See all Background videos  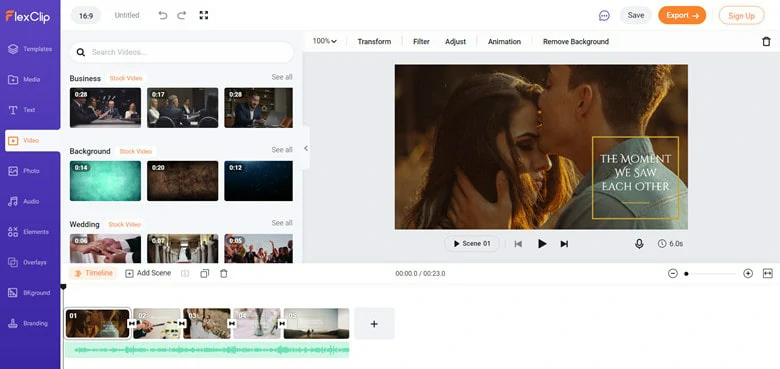point(282,150)
